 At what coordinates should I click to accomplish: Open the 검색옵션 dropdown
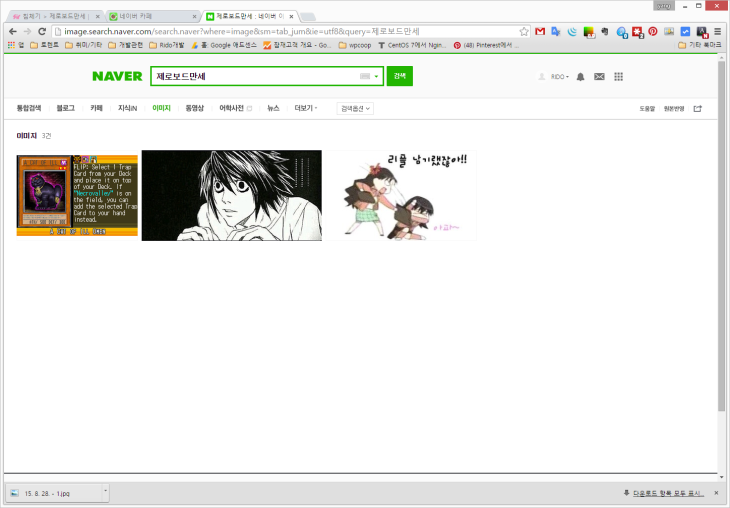pyautogui.click(x=355, y=108)
